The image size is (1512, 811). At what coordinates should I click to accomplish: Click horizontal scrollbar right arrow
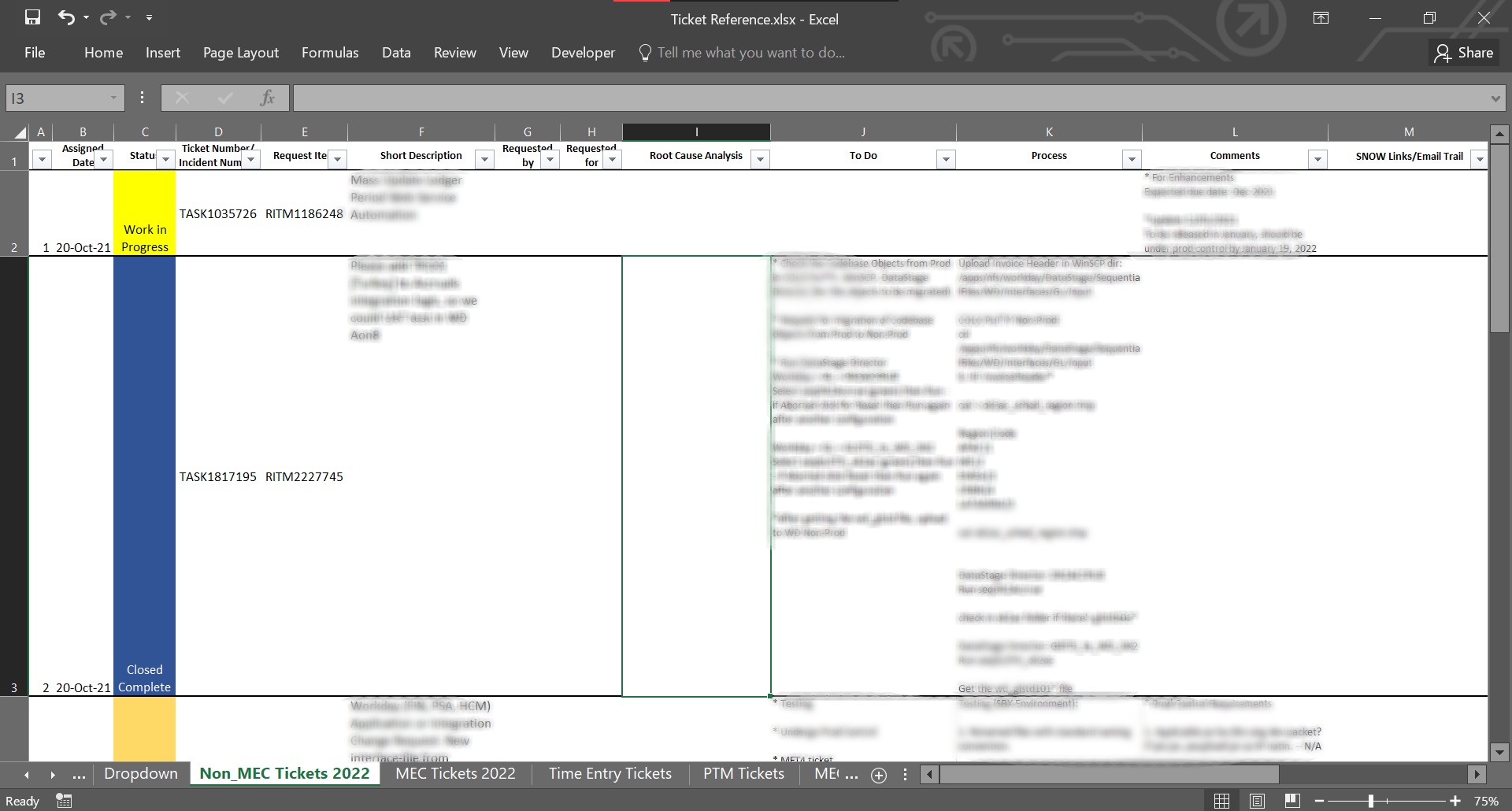pyautogui.click(x=1477, y=775)
